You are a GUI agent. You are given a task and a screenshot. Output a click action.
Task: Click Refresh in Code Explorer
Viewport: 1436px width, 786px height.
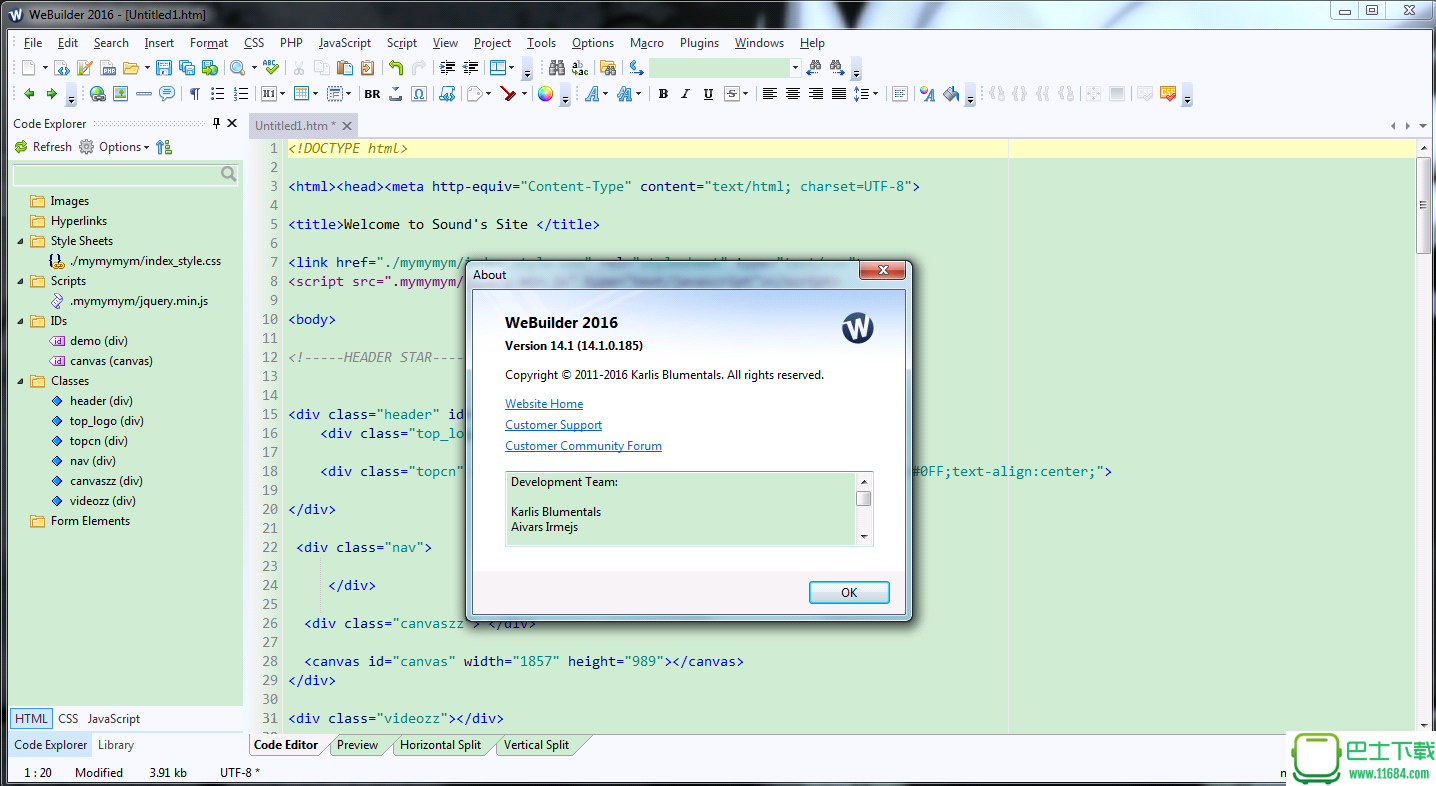(x=43, y=147)
